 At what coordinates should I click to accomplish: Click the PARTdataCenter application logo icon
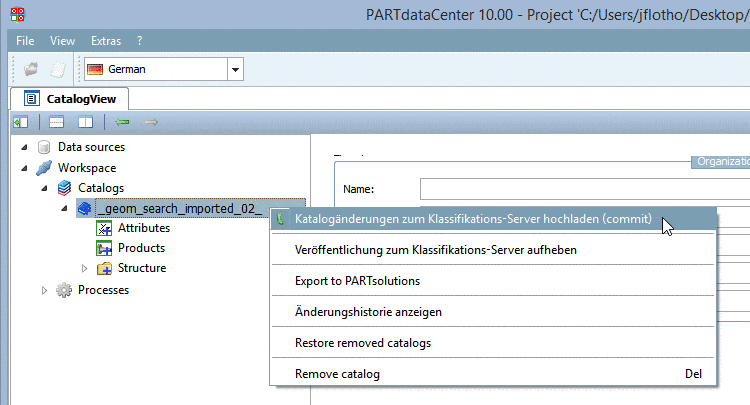click(x=17, y=14)
